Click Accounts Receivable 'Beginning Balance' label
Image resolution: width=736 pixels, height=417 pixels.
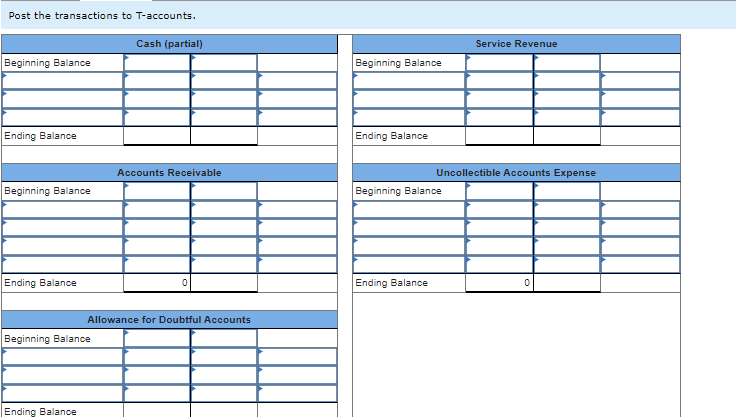[x=47, y=191]
